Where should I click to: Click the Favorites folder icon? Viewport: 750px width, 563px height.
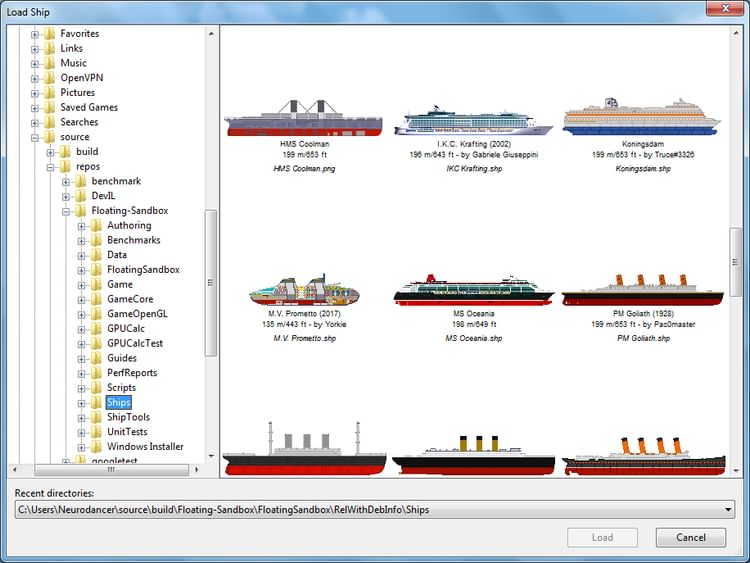[x=50, y=33]
